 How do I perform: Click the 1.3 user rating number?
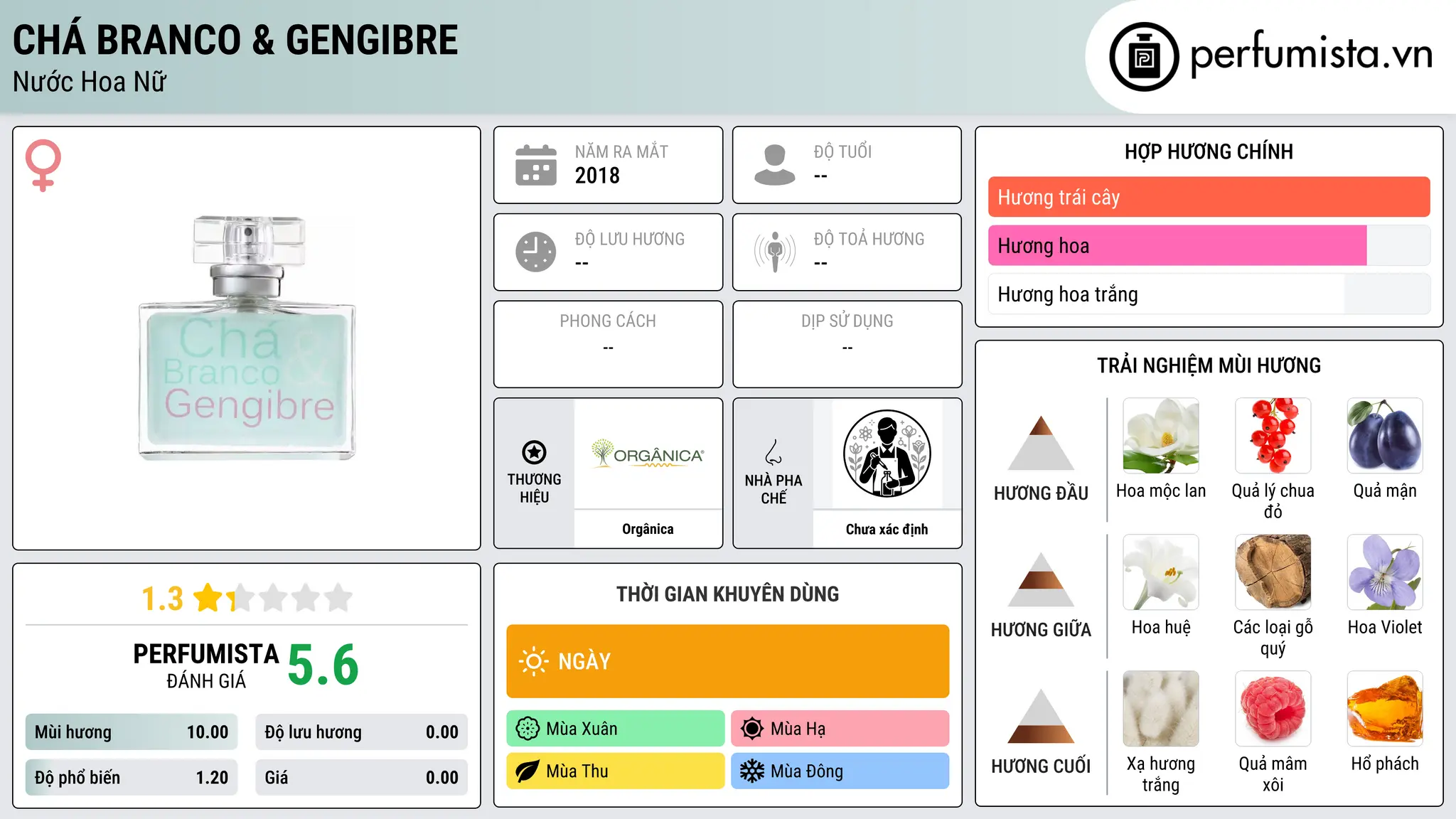[162, 599]
